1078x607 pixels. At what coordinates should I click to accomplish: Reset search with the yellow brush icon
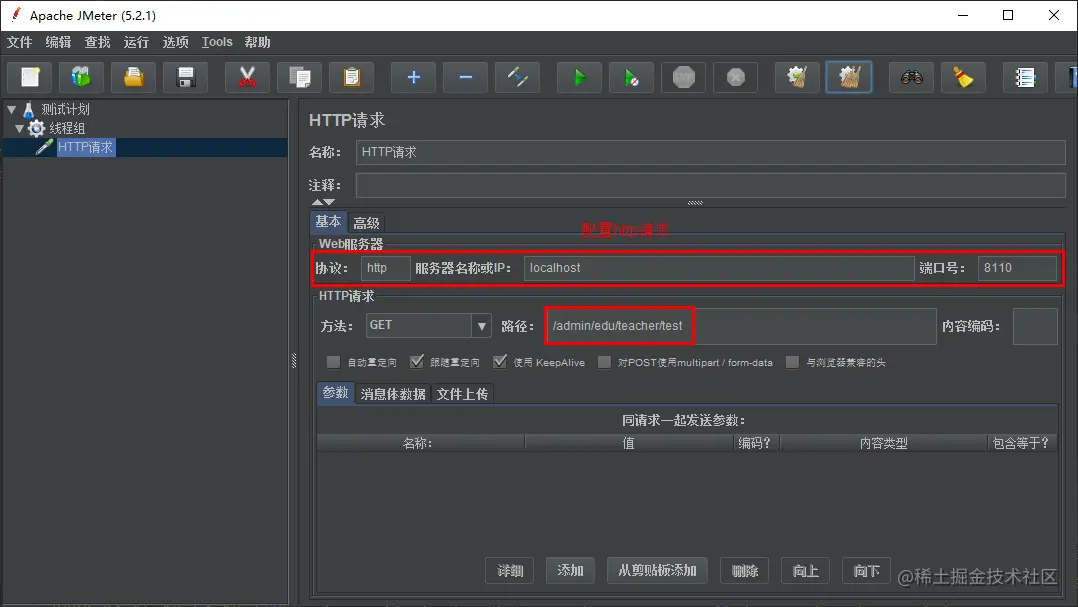click(963, 77)
